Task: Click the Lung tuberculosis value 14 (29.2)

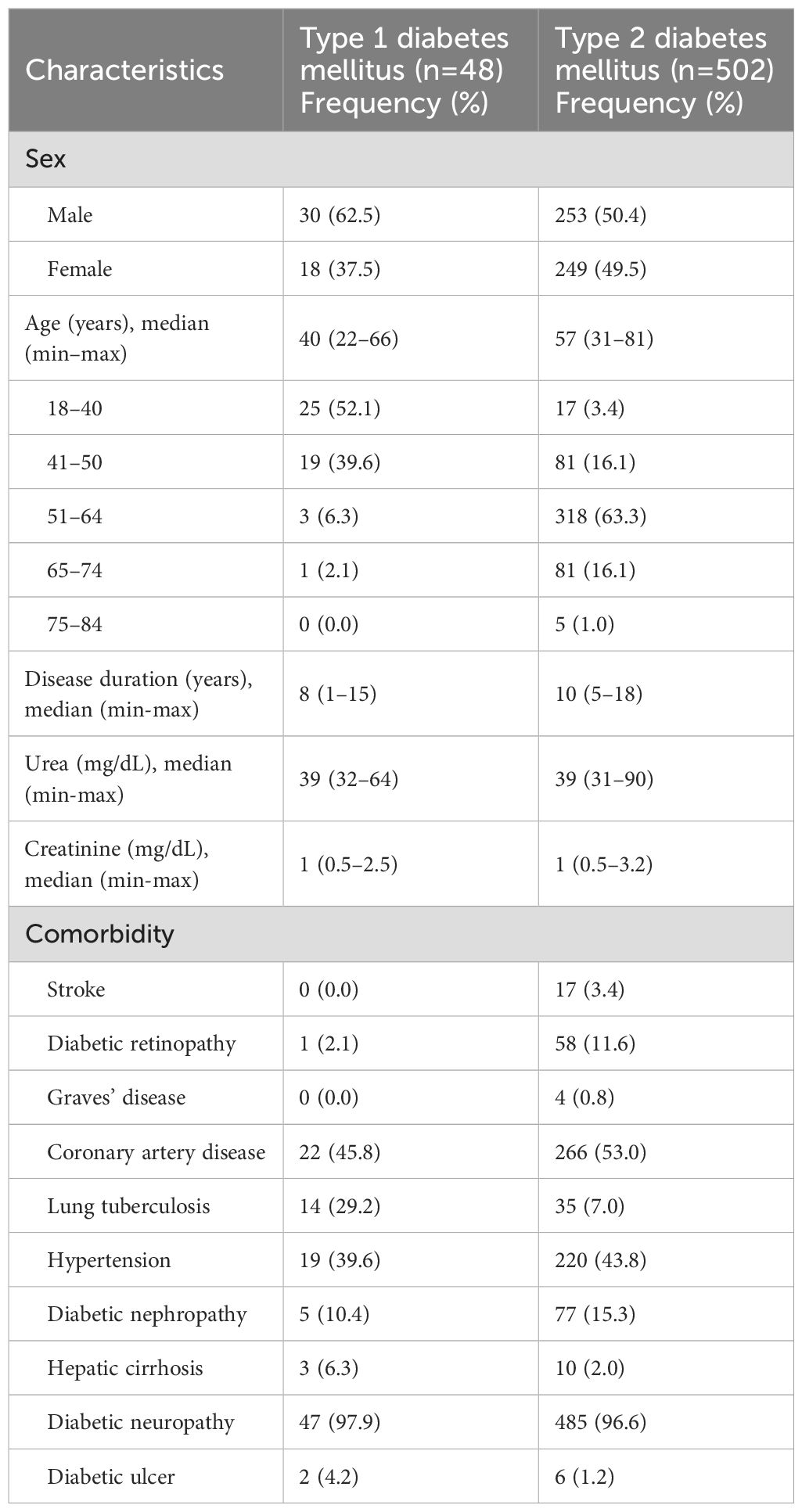Action: (340, 1206)
